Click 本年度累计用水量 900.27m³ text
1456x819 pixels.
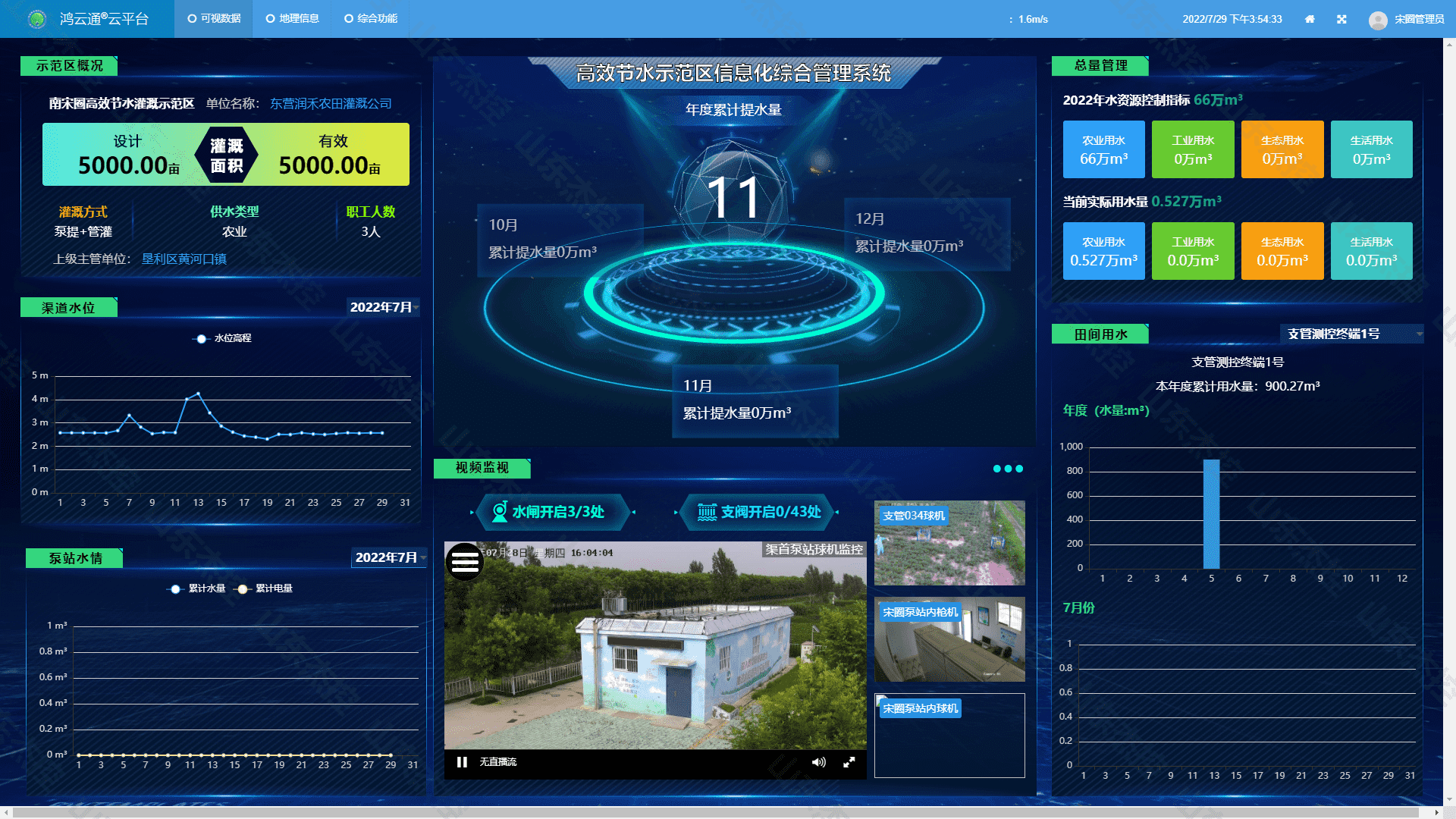coord(1238,386)
